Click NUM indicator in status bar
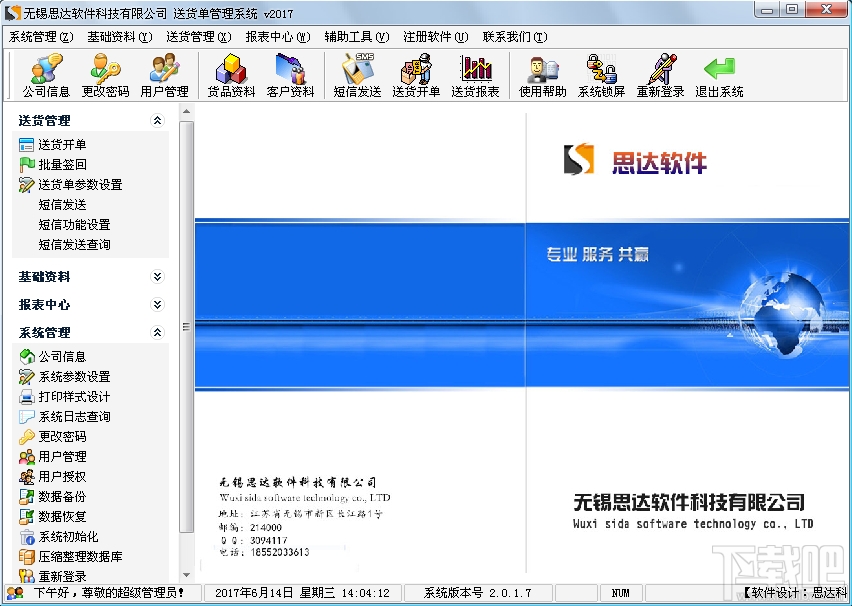Image resolution: width=852 pixels, height=606 pixels. (x=621, y=592)
